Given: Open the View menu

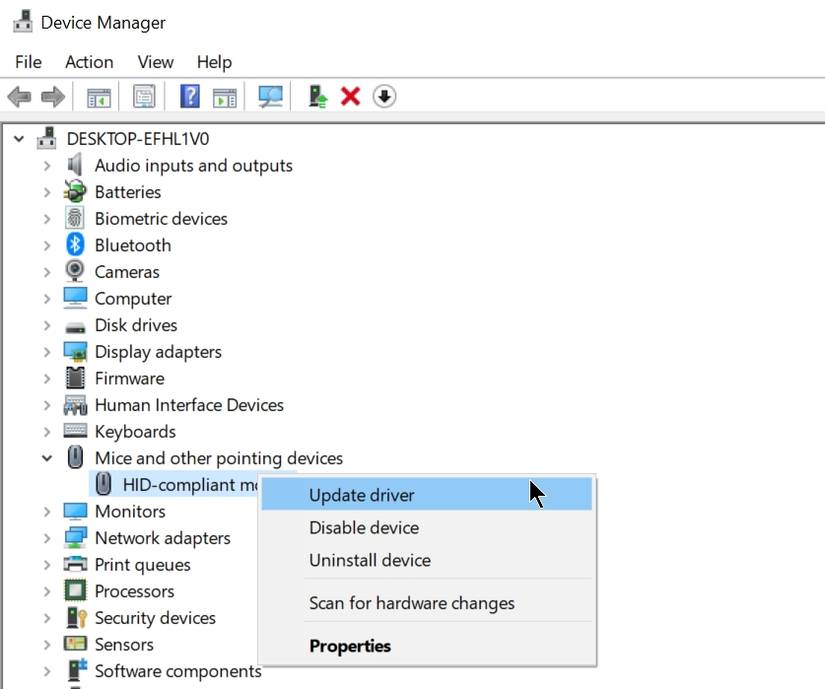Looking at the screenshot, I should click(x=155, y=62).
